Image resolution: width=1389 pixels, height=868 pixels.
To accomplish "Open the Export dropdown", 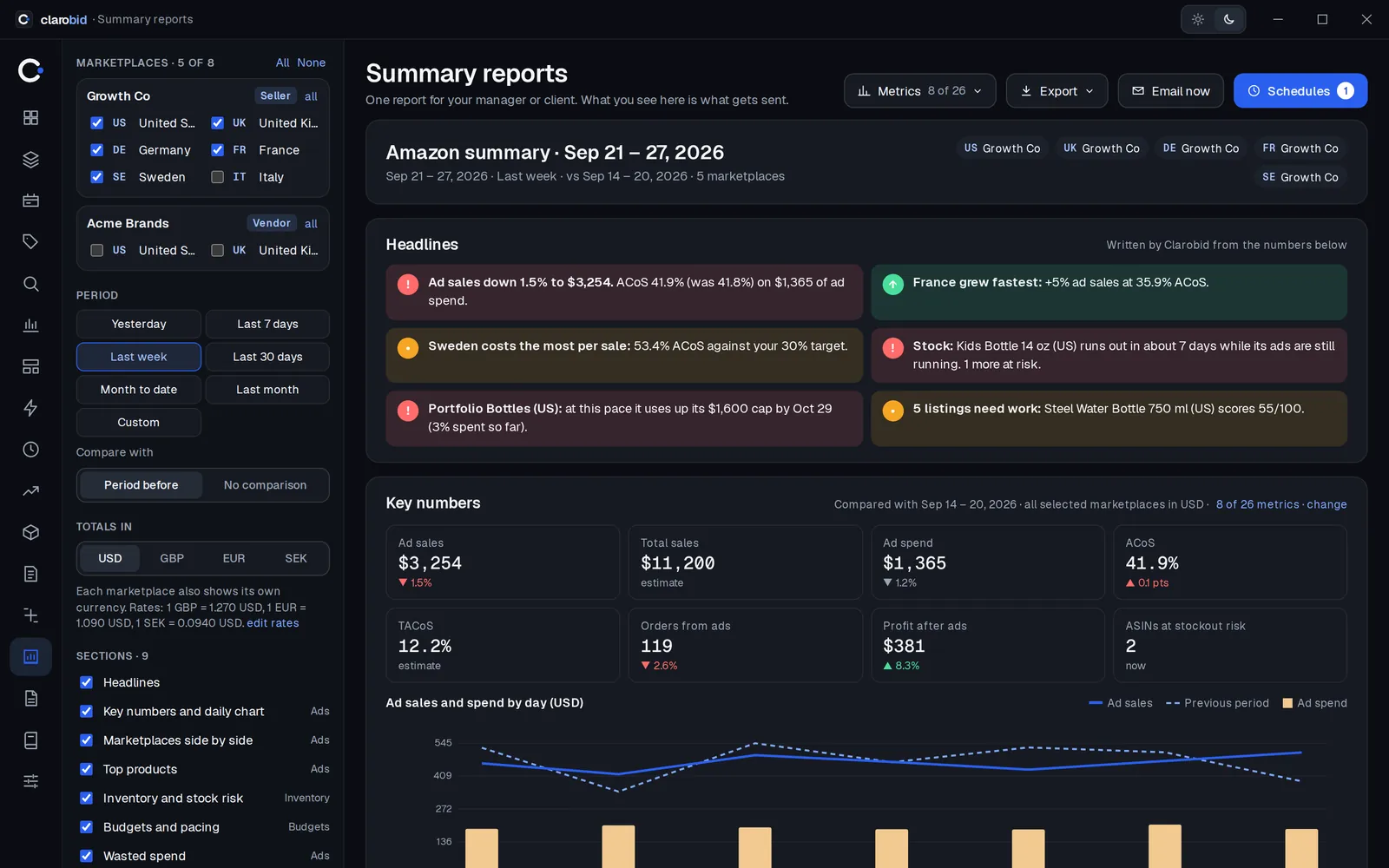I will click(x=1057, y=90).
